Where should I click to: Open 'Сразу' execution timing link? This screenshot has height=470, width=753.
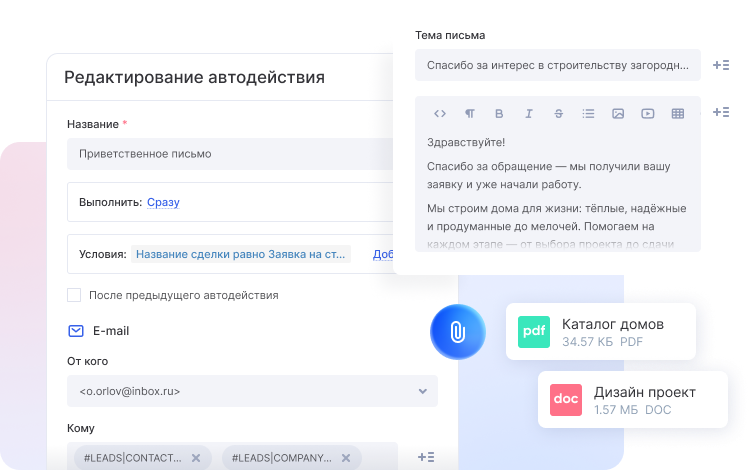click(163, 202)
